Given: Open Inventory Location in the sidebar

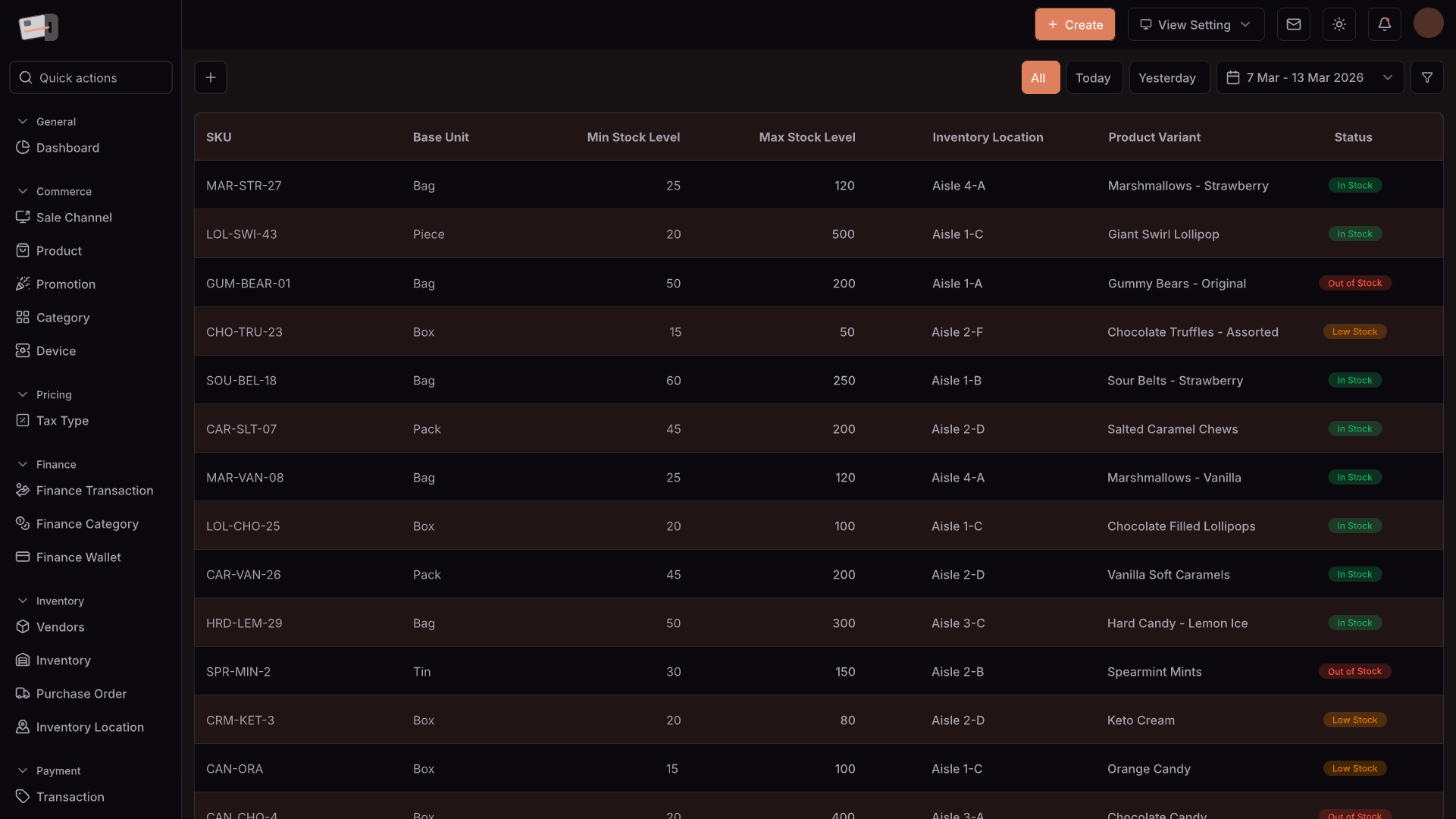Looking at the screenshot, I should coord(89,727).
